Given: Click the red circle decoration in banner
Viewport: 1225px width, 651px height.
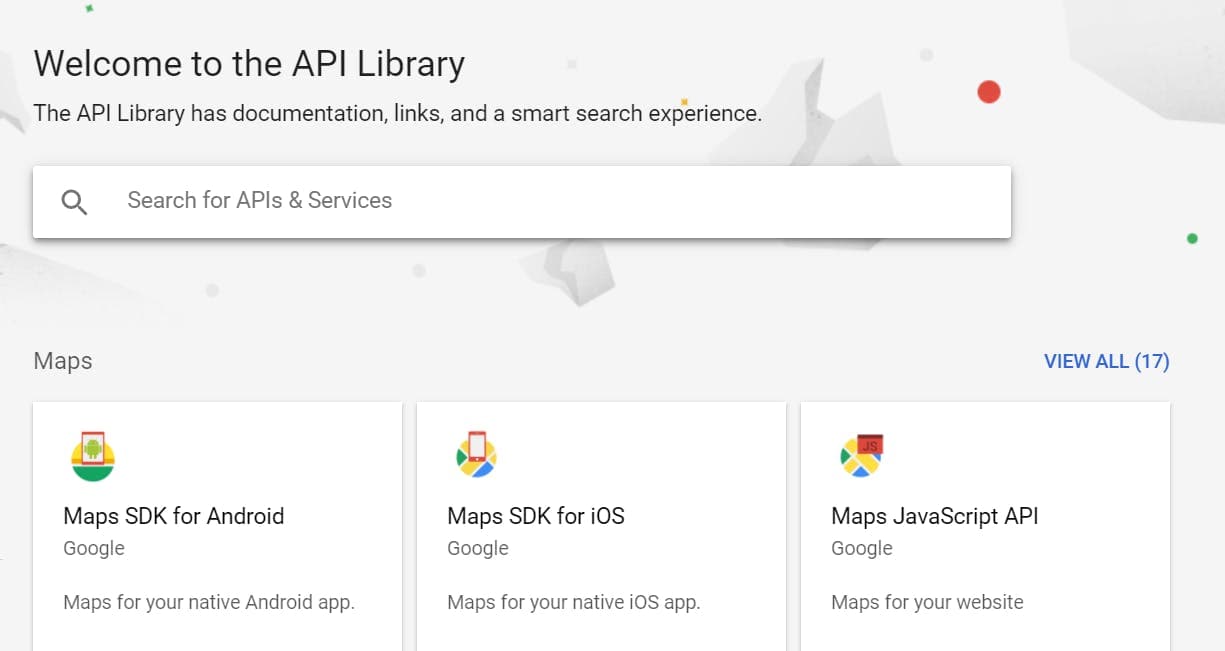Looking at the screenshot, I should [x=989, y=92].
